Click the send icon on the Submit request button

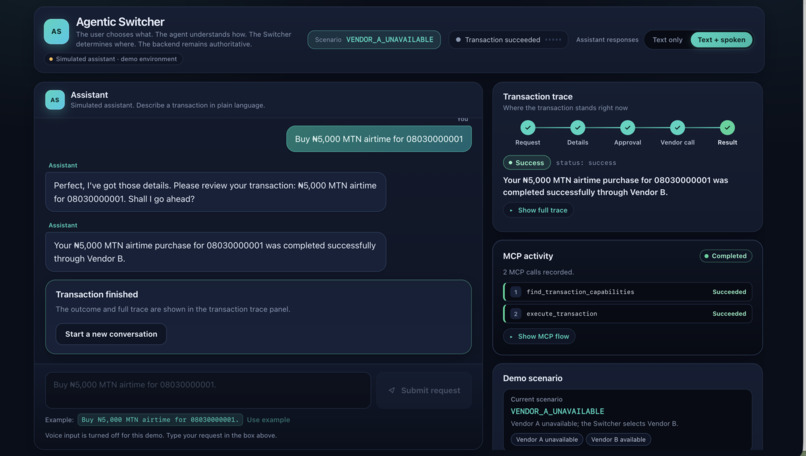point(392,390)
